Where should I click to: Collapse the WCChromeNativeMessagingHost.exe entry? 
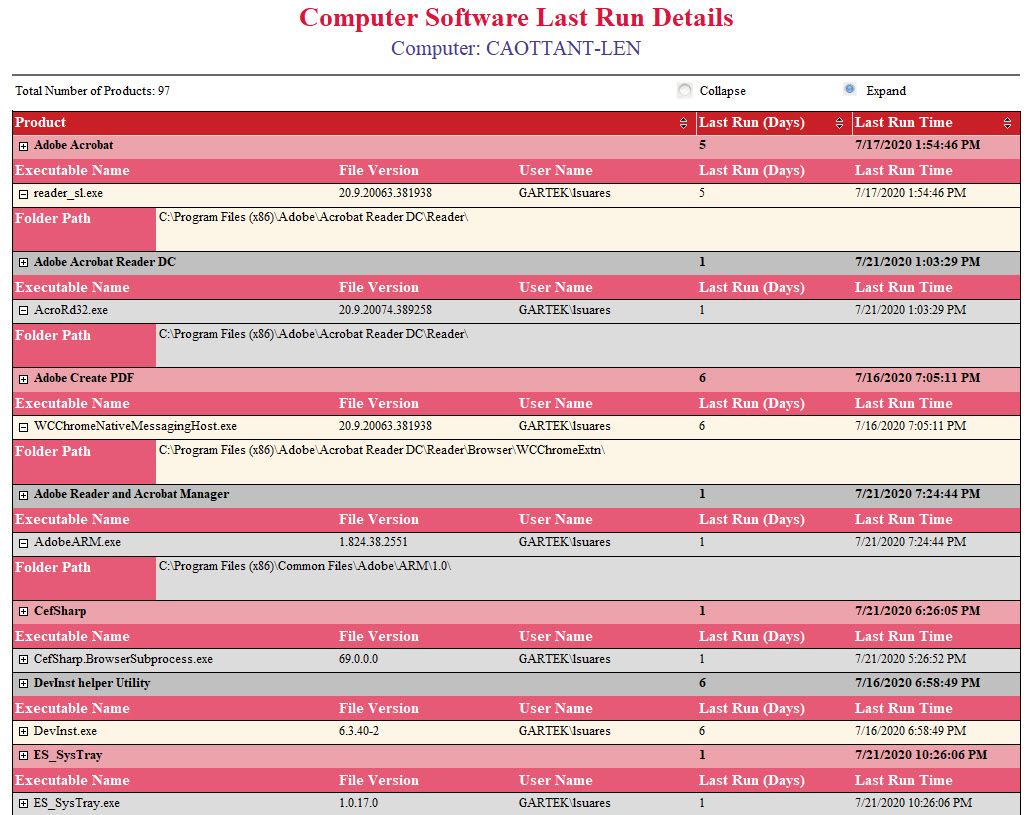point(23,426)
